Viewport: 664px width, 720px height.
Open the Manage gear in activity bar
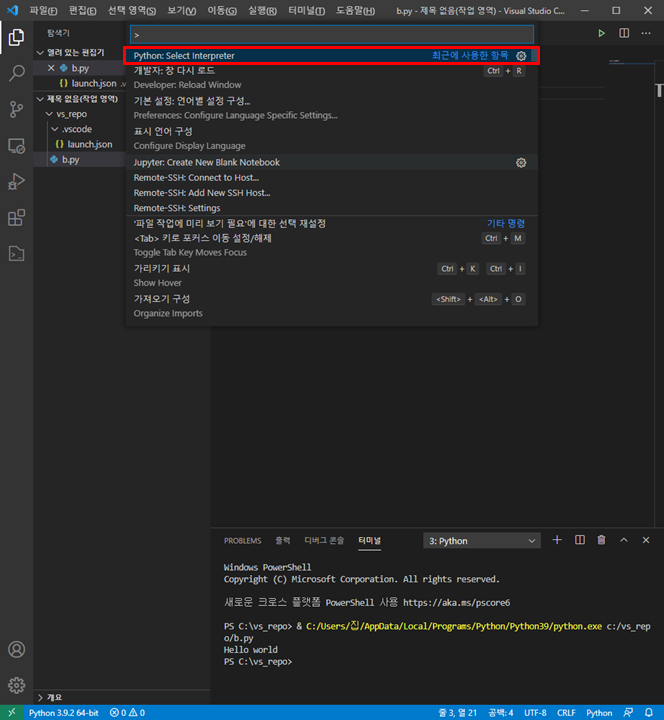[x=17, y=685]
